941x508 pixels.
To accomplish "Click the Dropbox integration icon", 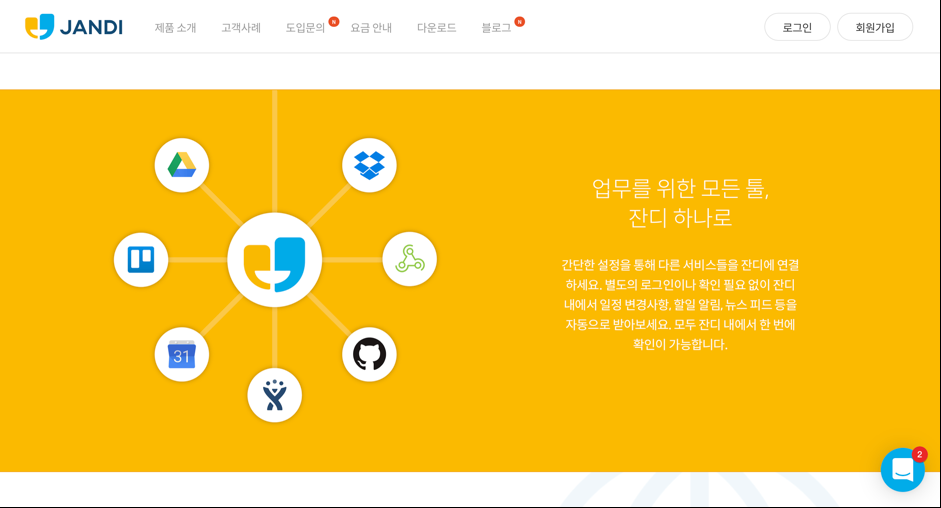I will pos(369,165).
